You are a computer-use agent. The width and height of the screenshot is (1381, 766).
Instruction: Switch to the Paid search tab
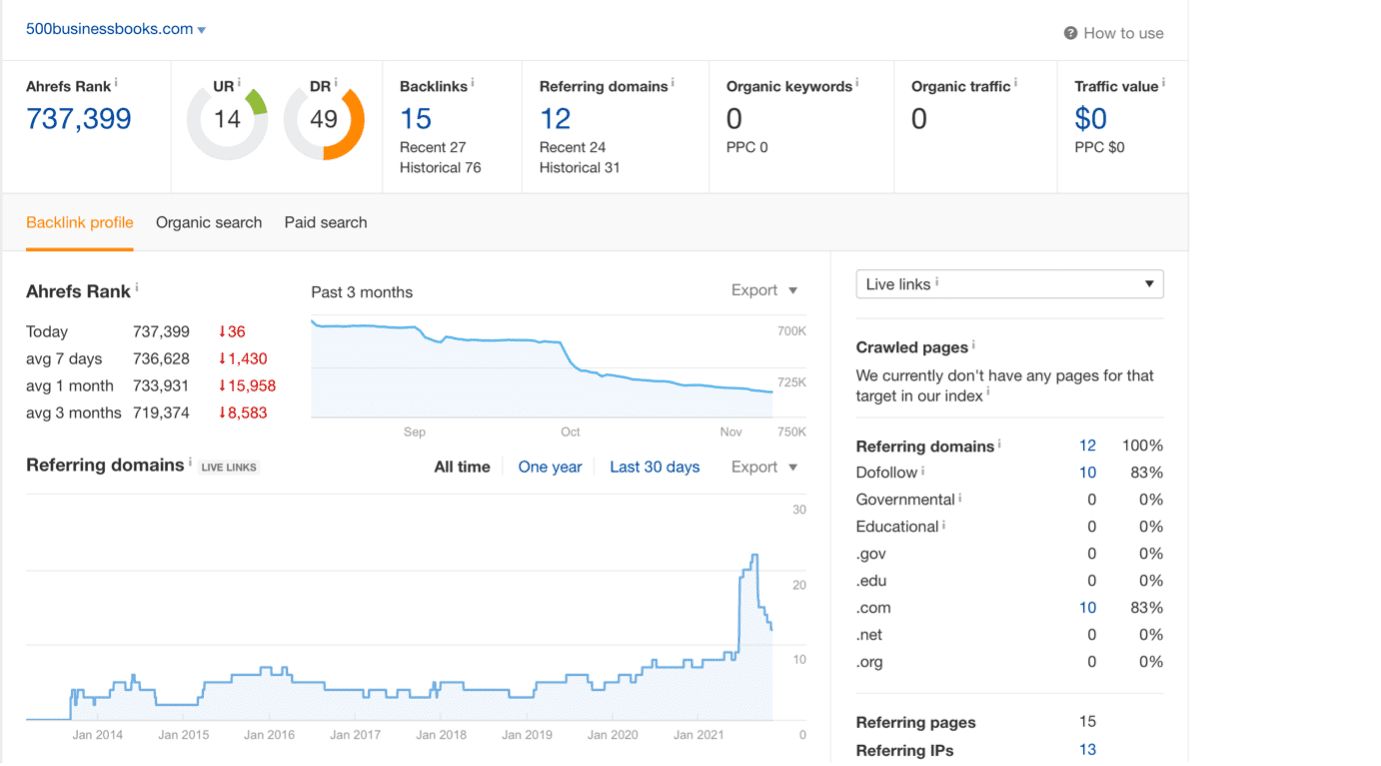(326, 222)
